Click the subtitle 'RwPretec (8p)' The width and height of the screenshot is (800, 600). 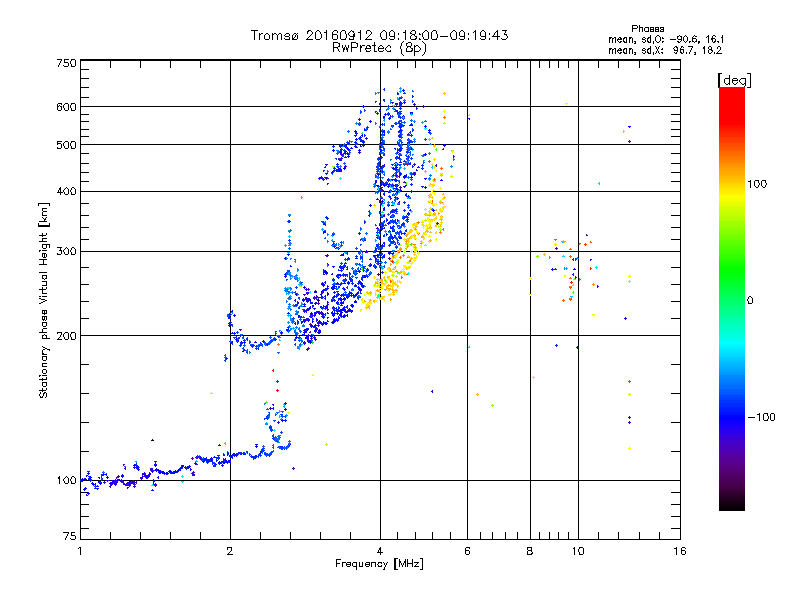tap(379, 48)
